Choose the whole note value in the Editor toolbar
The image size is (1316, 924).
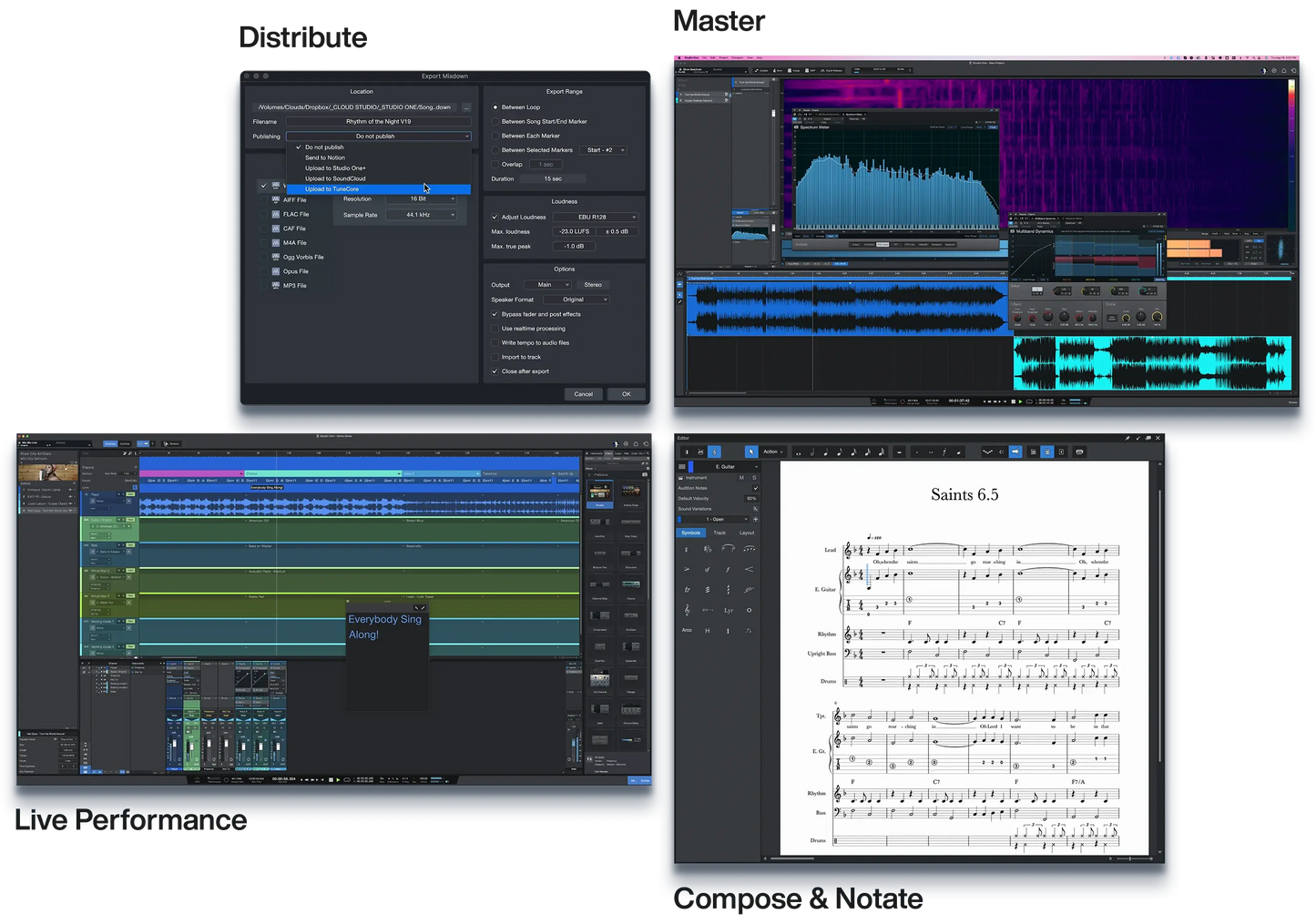click(x=798, y=452)
